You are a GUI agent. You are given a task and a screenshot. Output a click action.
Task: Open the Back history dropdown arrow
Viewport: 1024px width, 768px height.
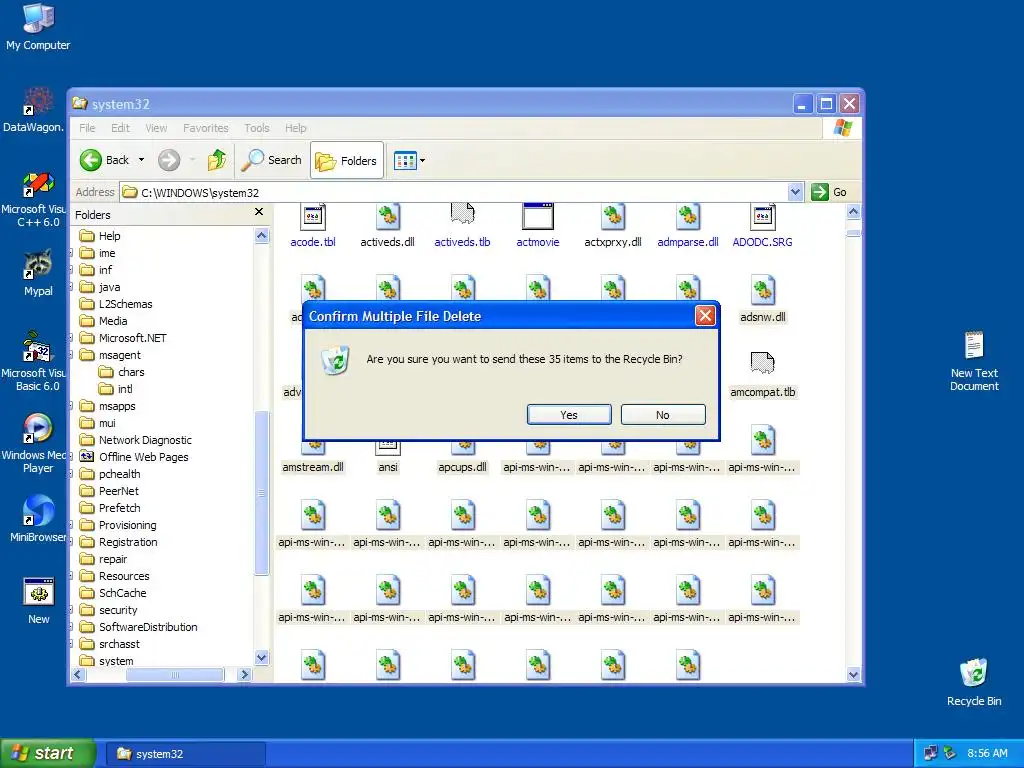pyautogui.click(x=141, y=160)
